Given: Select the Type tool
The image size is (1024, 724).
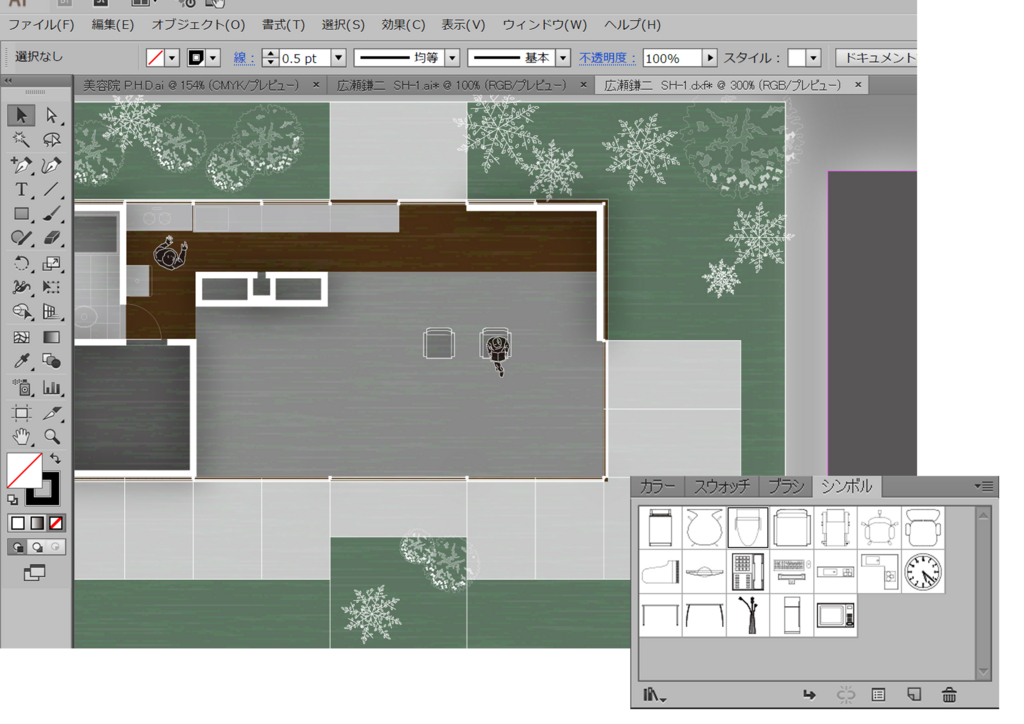Looking at the screenshot, I should click(x=21, y=189).
